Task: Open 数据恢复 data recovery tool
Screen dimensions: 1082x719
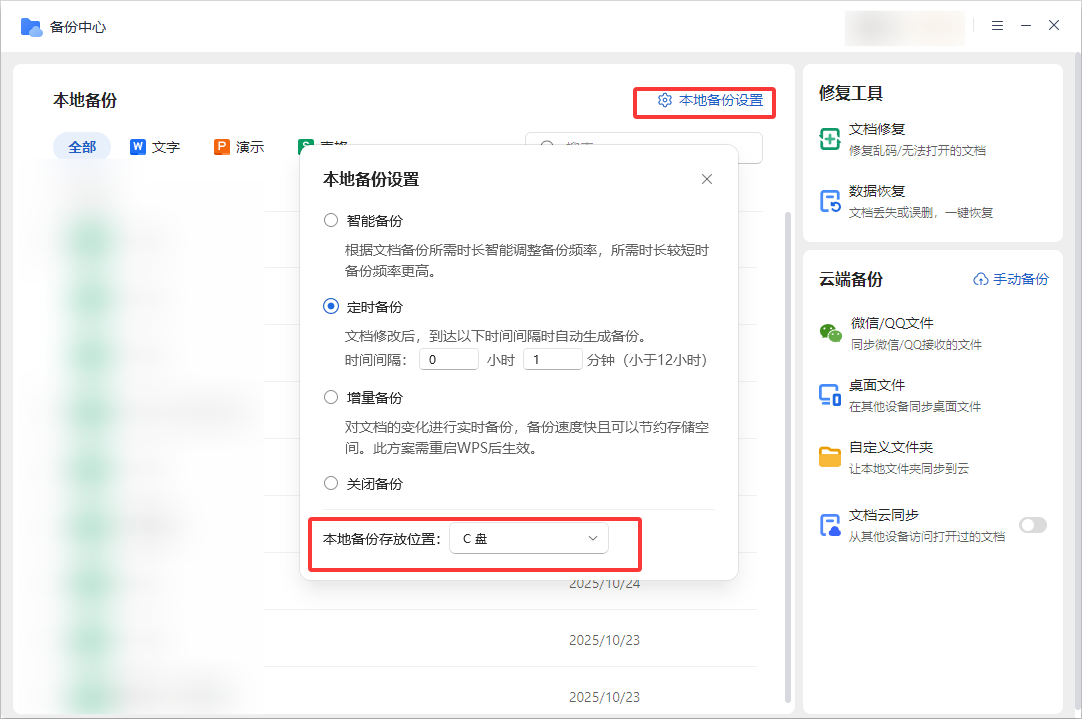Action: pyautogui.click(x=830, y=200)
